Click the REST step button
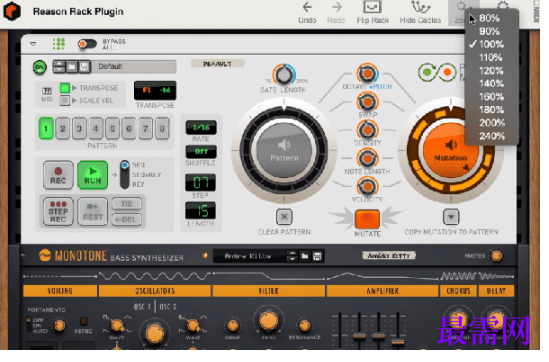 [x=92, y=211]
